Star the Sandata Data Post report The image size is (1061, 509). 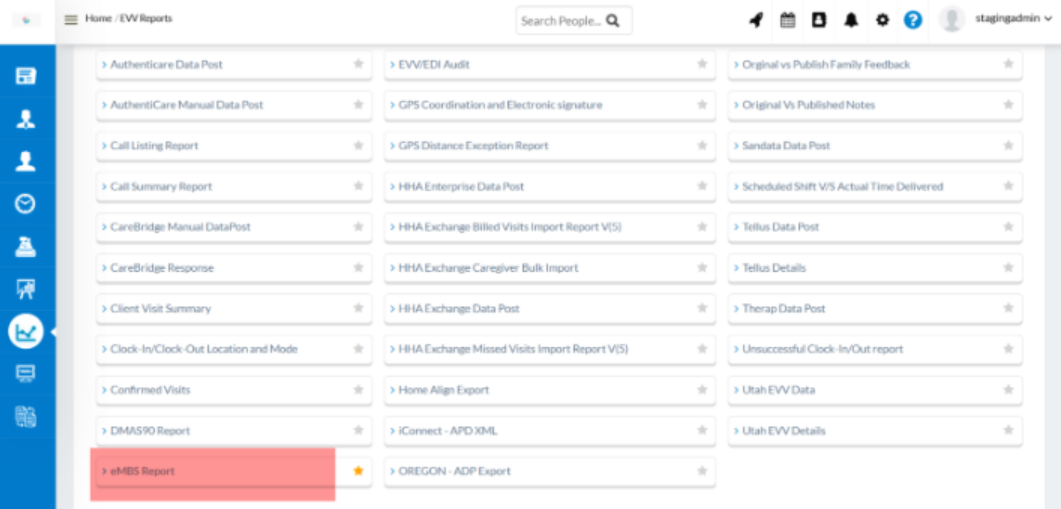(x=1008, y=146)
